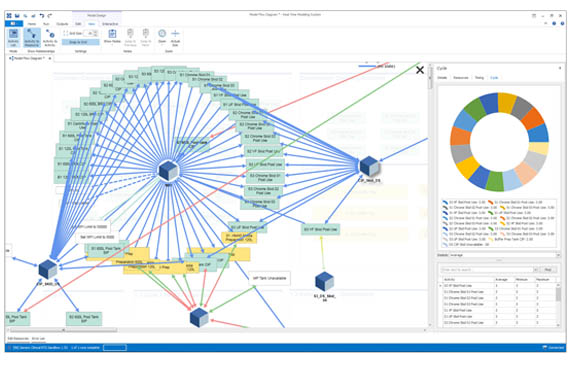Click application logo icon in title bar
This screenshot has width=570, height=370.
(9, 16)
